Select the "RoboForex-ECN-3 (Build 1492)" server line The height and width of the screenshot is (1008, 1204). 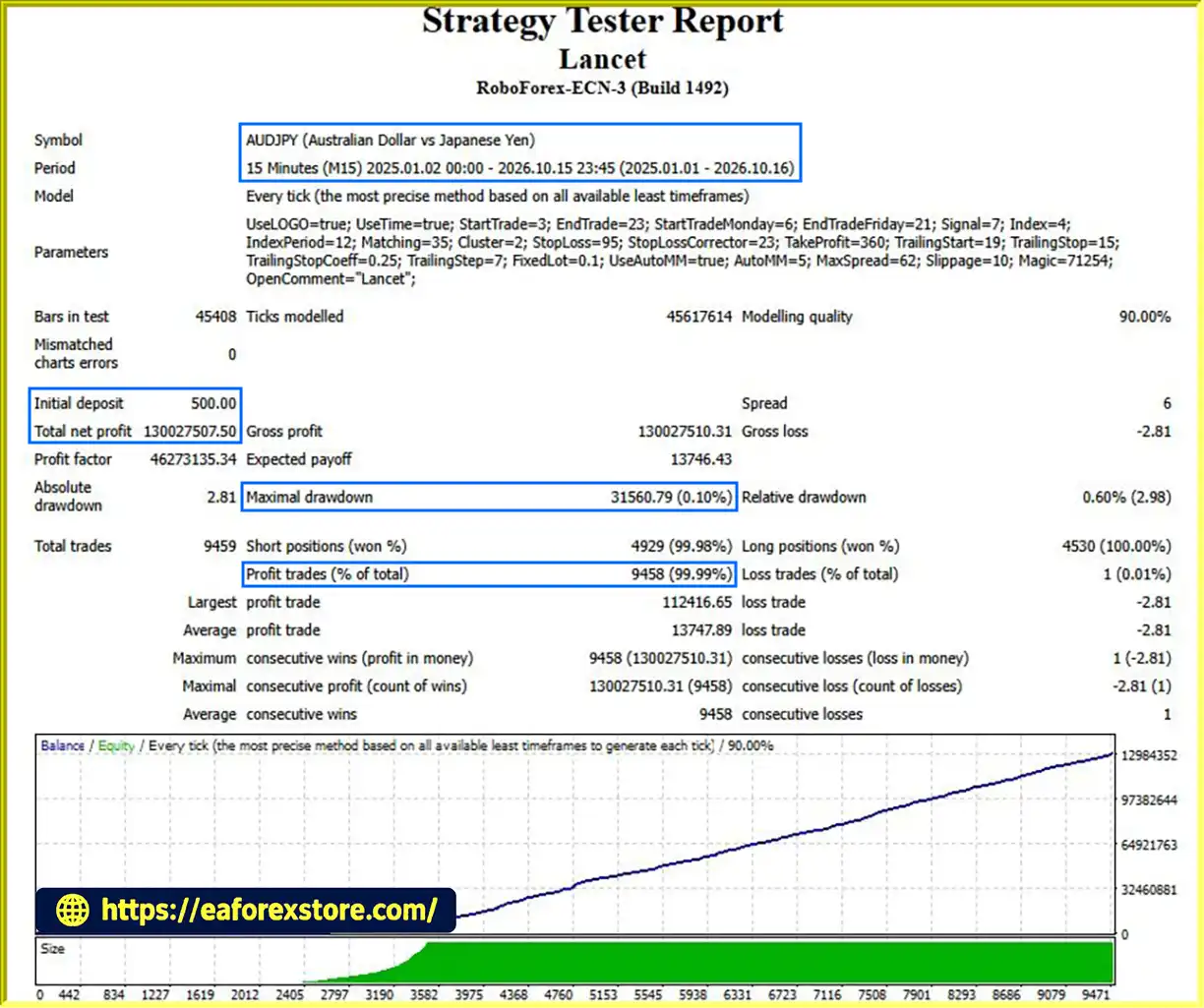coord(602,88)
